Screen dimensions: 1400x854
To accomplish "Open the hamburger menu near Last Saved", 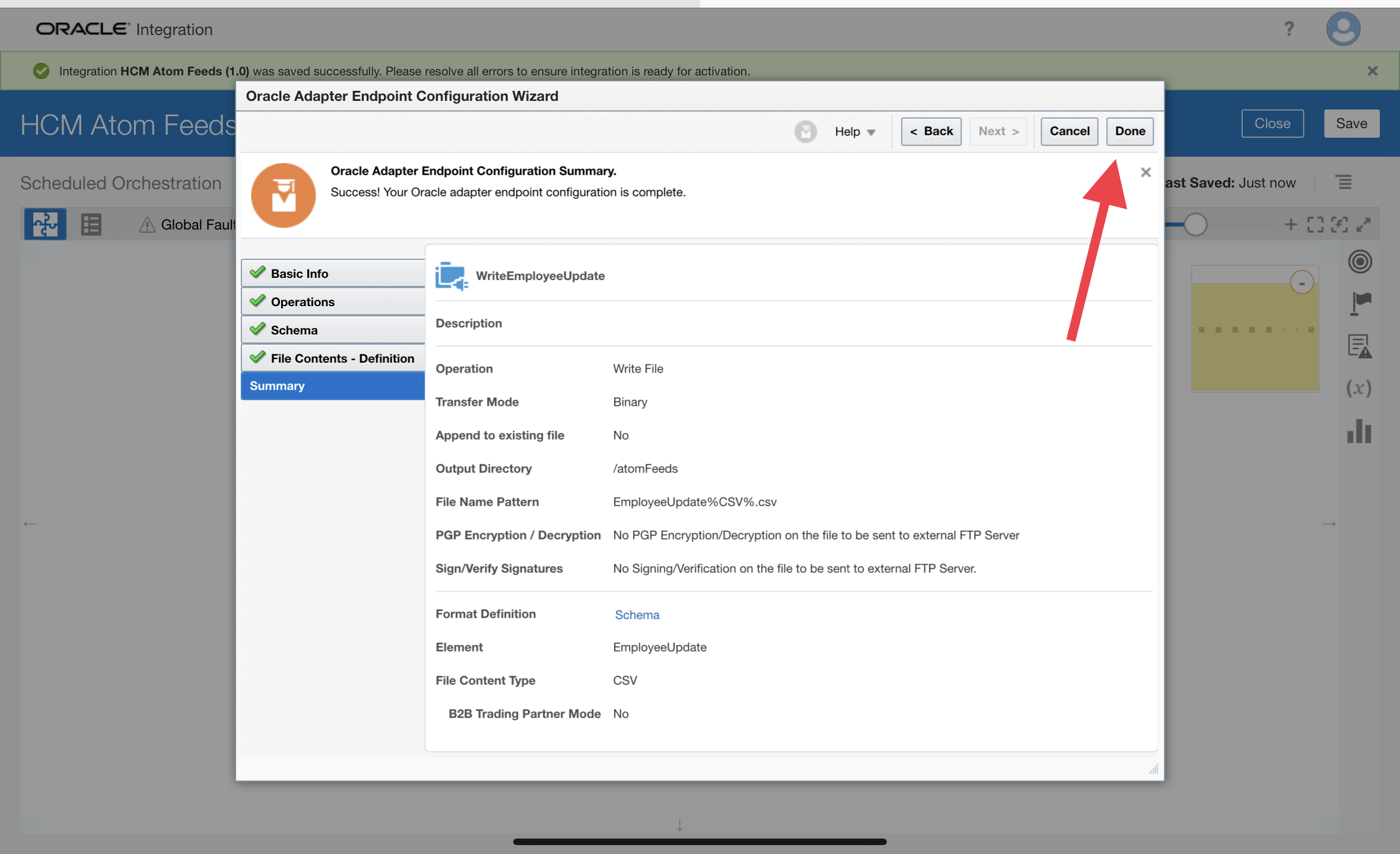I will [x=1344, y=182].
